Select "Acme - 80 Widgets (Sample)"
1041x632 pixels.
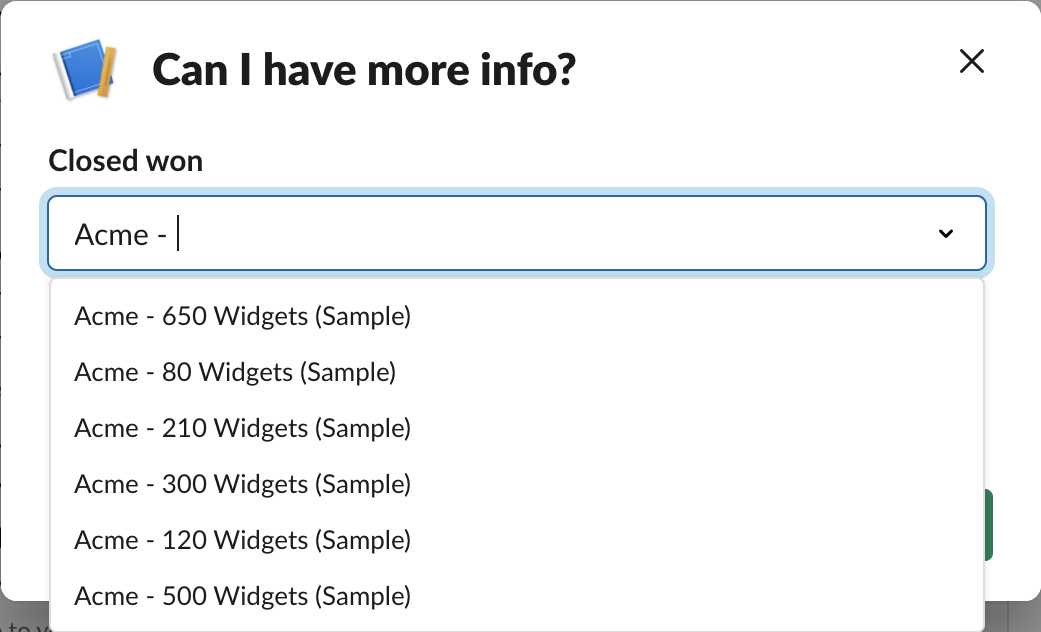pyautogui.click(x=235, y=371)
